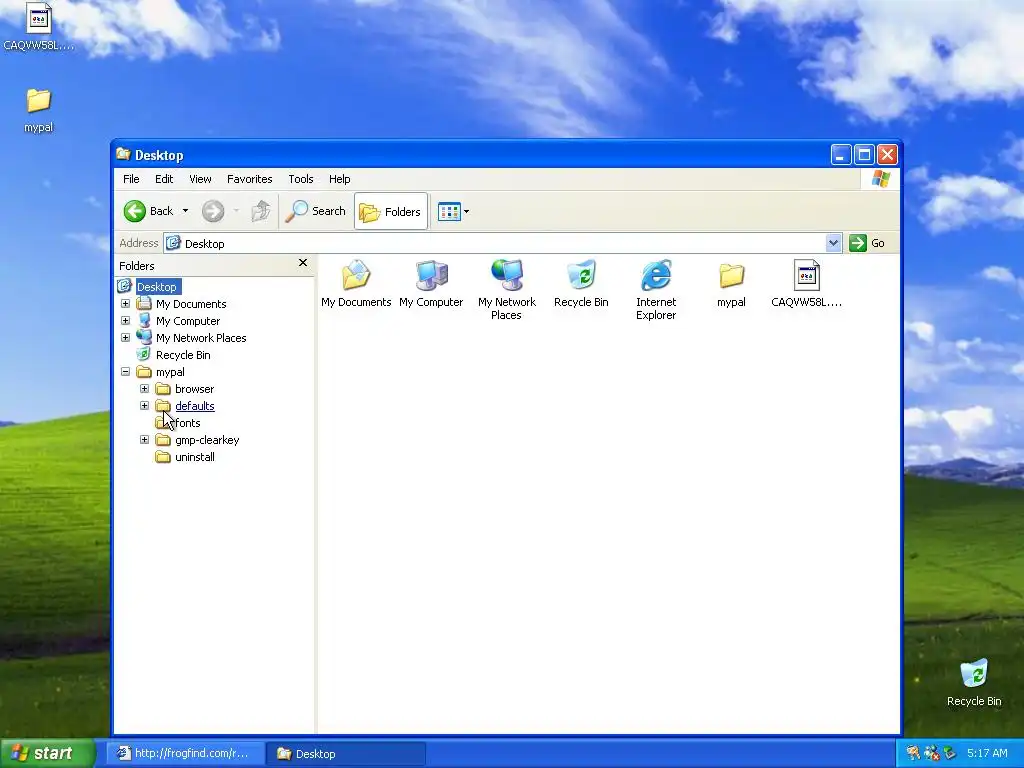Select Internet Explorer icon in file pane
Screen dimensions: 1024x768
[x=656, y=290]
